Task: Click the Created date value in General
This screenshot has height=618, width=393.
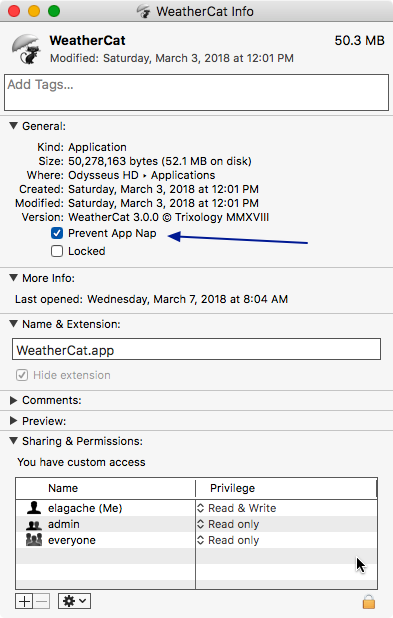Action: [x=163, y=189]
